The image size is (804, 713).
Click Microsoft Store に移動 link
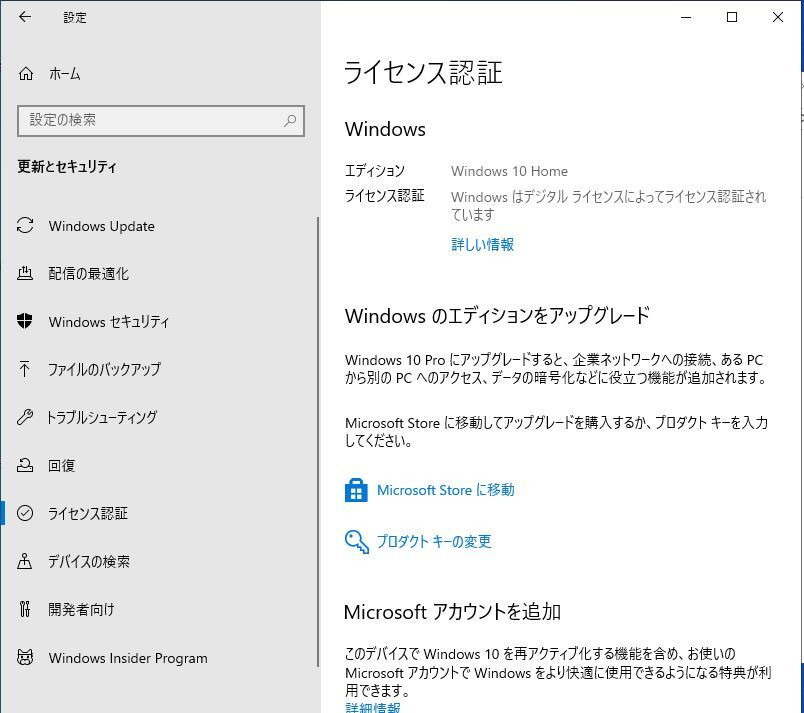(x=446, y=490)
